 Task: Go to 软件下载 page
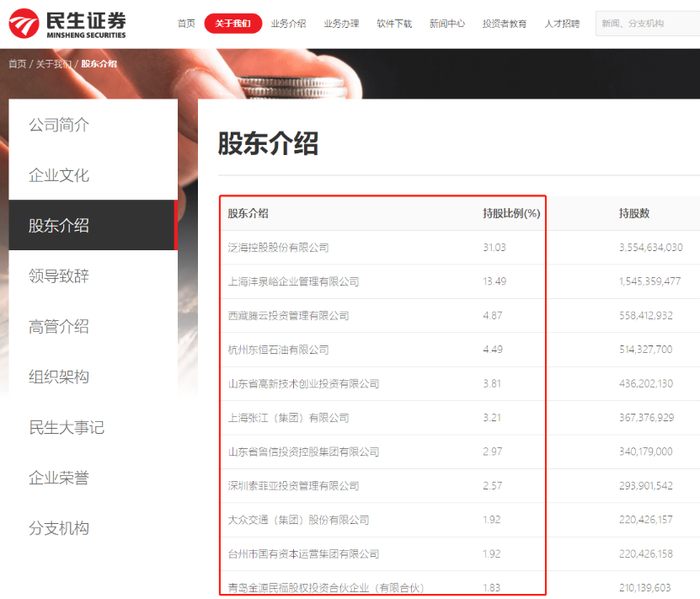coord(394,24)
